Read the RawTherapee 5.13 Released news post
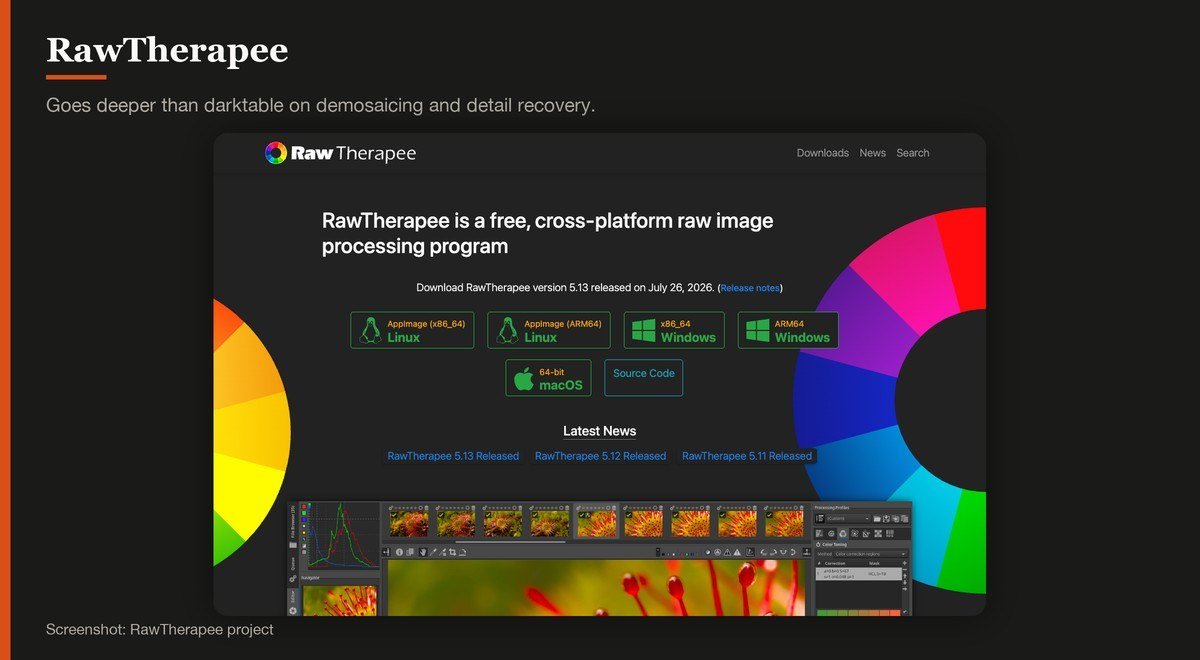The image size is (1200, 660). (453, 456)
